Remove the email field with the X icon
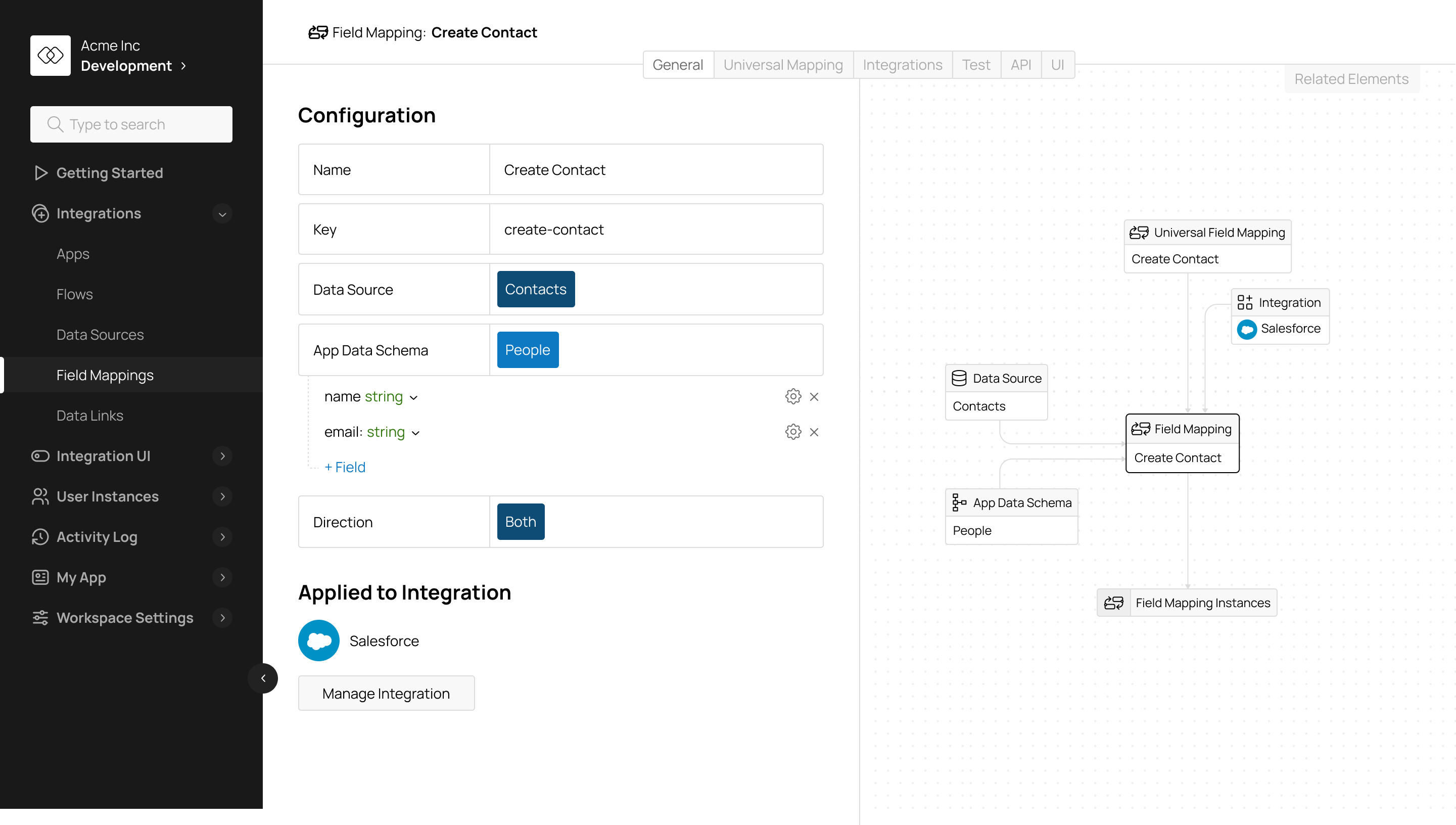The image size is (1456, 825). tap(814, 432)
